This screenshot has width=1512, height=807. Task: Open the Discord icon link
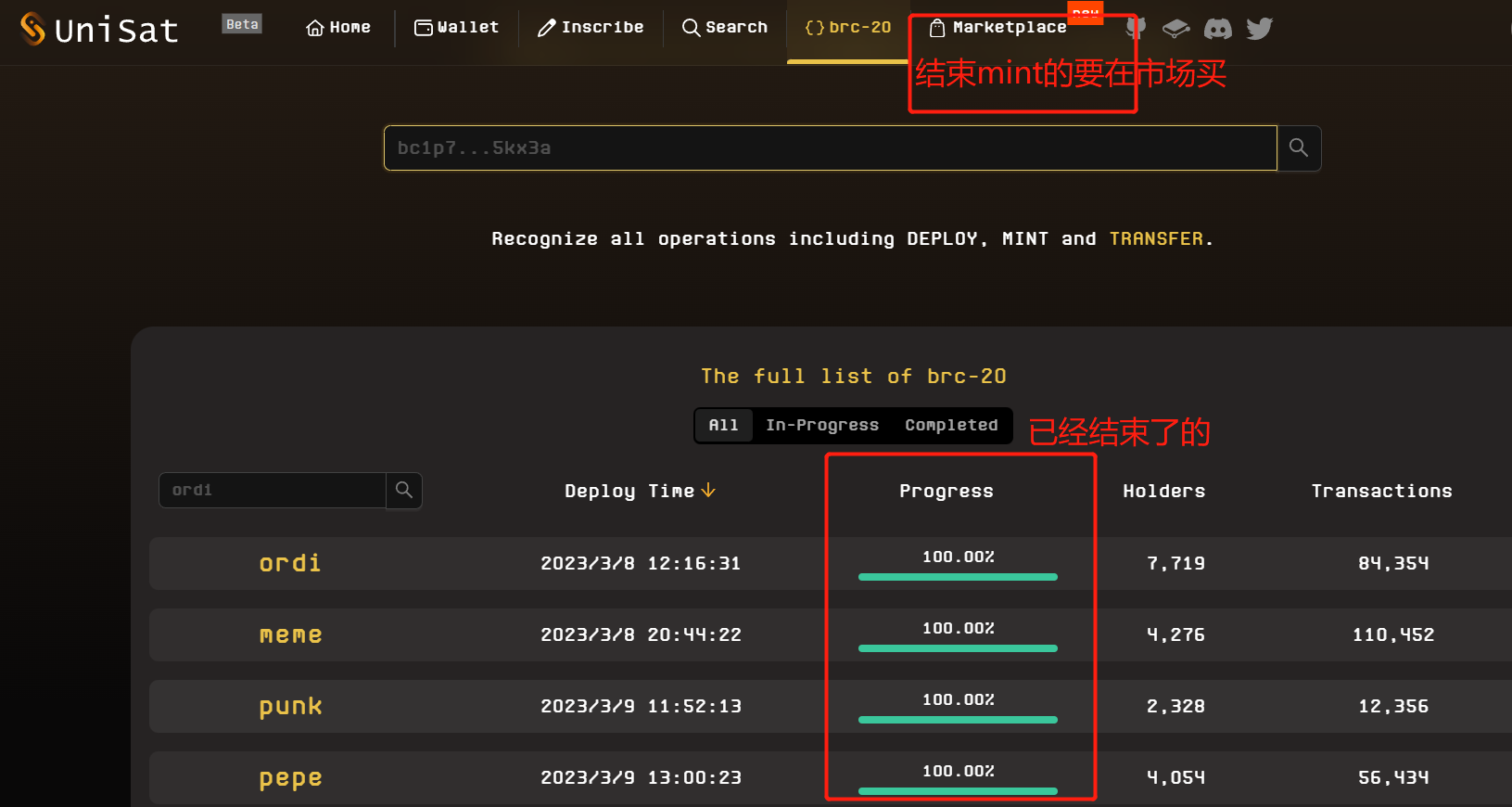(x=1218, y=29)
